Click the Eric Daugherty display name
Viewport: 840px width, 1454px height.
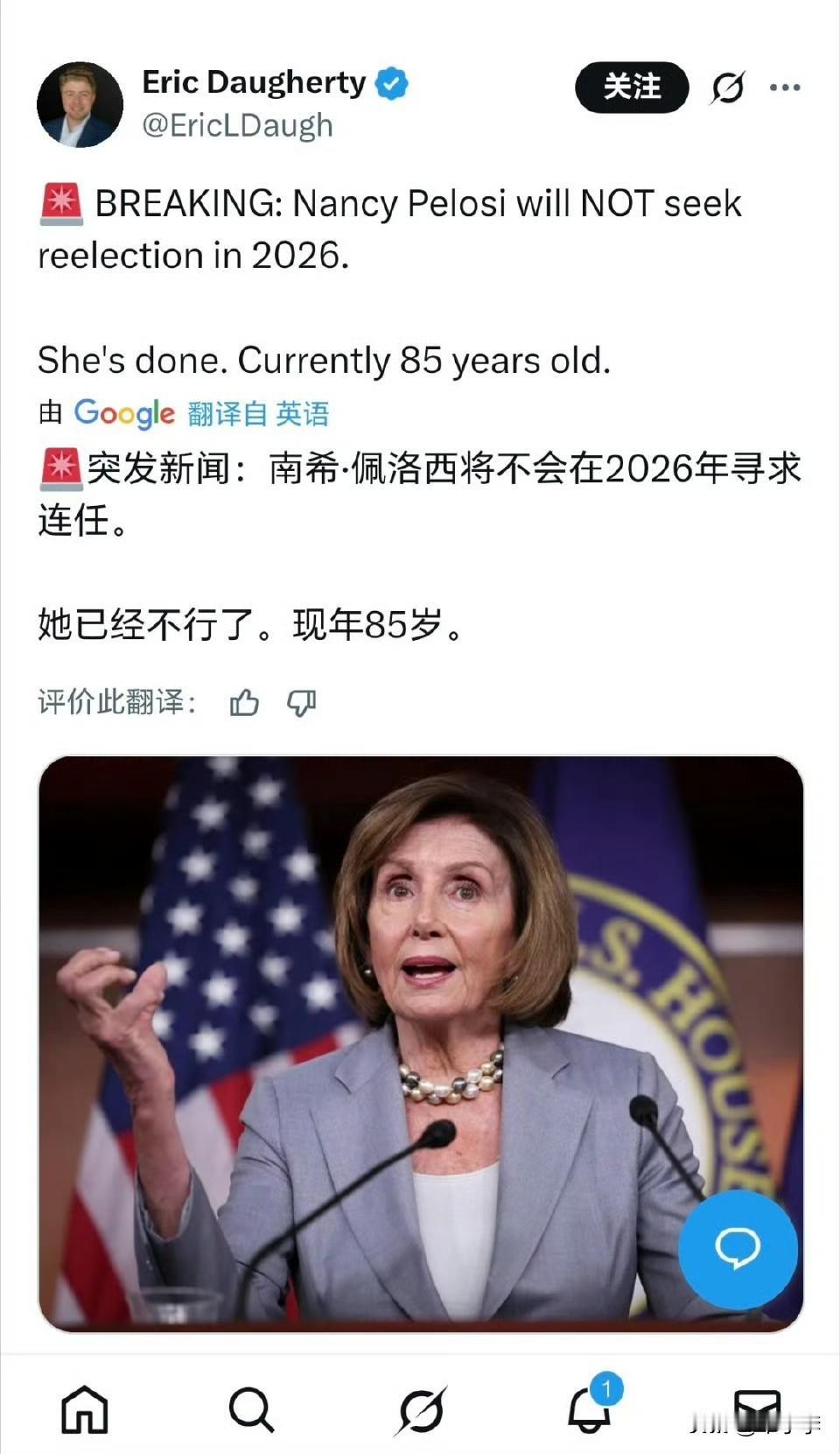coord(254,82)
